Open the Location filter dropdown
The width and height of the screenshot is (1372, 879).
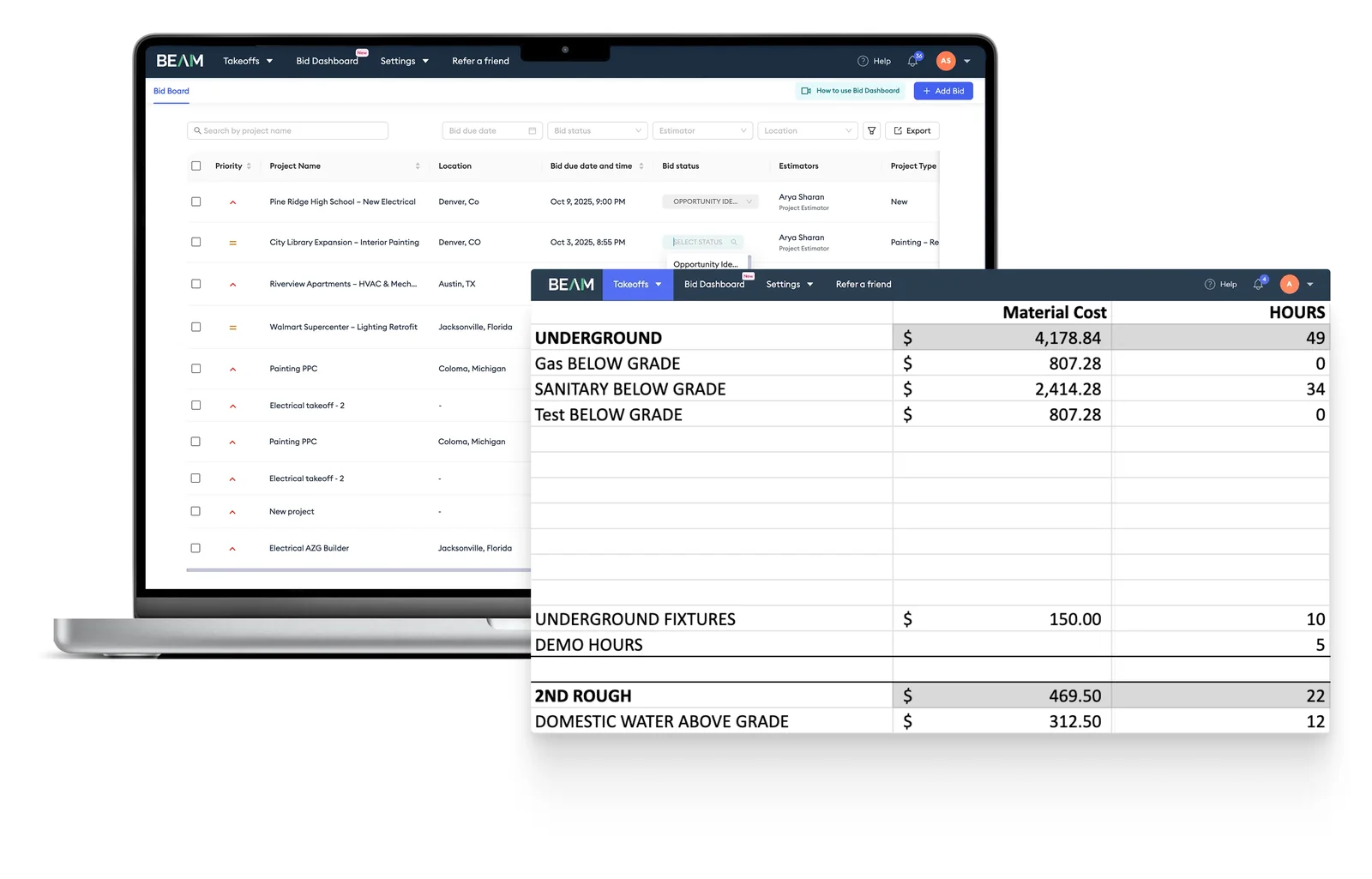tap(807, 130)
